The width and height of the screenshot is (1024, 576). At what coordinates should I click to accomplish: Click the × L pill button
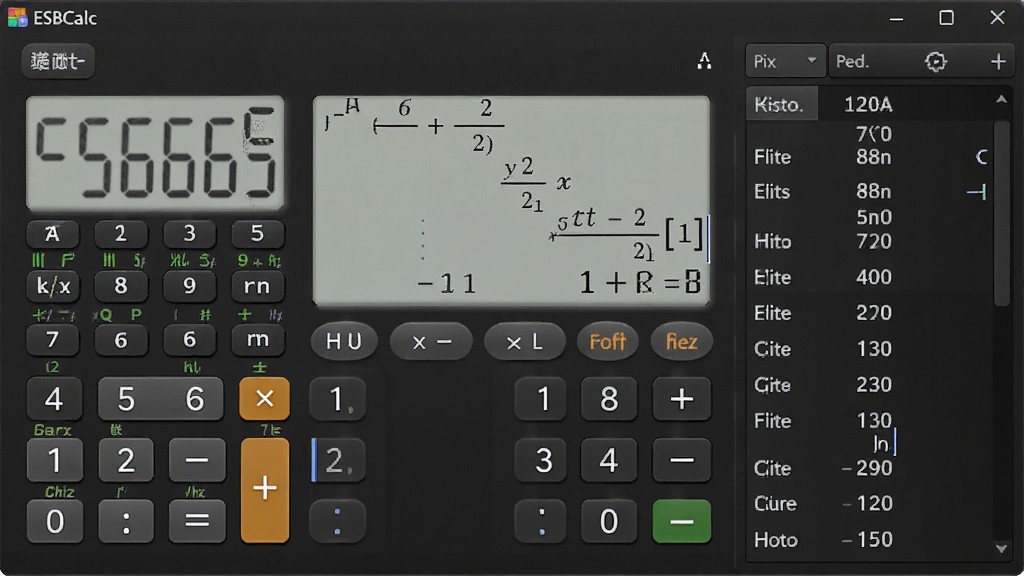click(524, 342)
